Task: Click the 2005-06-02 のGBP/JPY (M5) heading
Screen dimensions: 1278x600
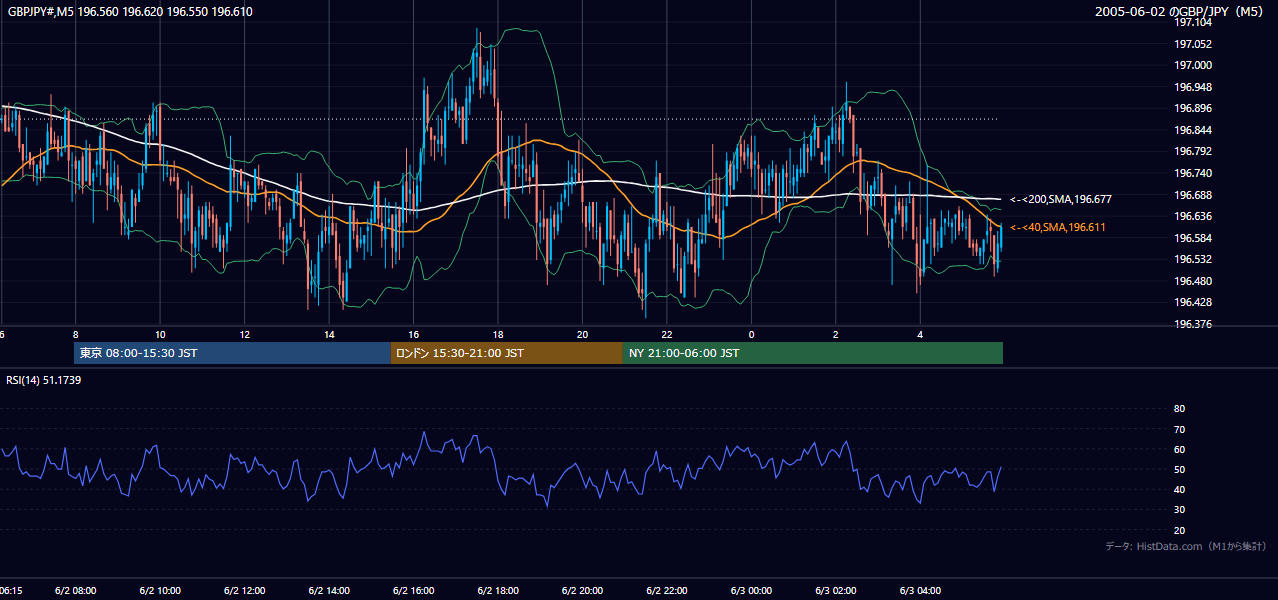Action: coord(1180,12)
